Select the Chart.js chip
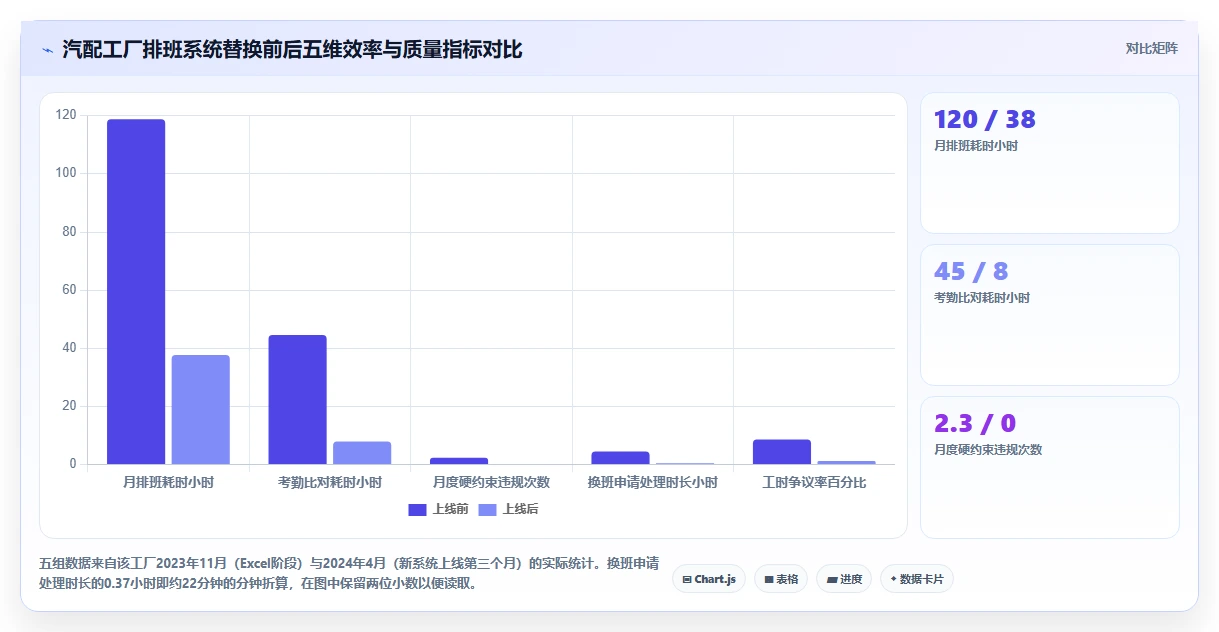This screenshot has width=1219, height=632. tap(709, 579)
